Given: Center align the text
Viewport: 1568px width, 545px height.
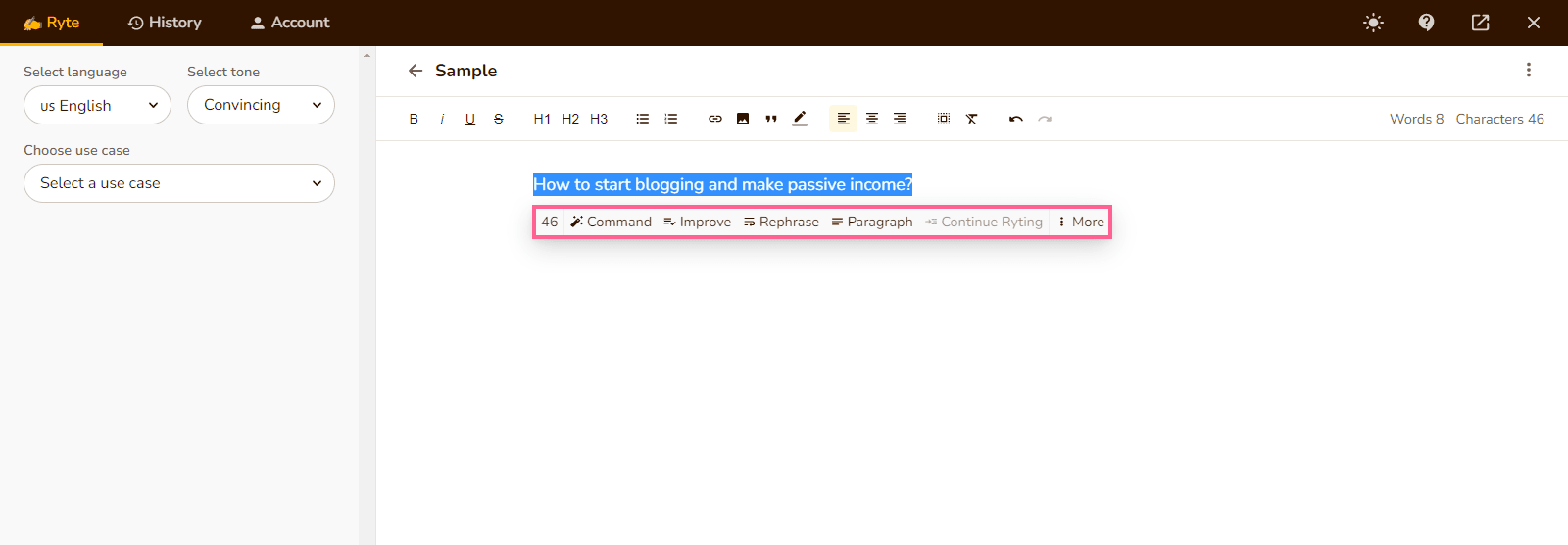Looking at the screenshot, I should pyautogui.click(x=871, y=119).
